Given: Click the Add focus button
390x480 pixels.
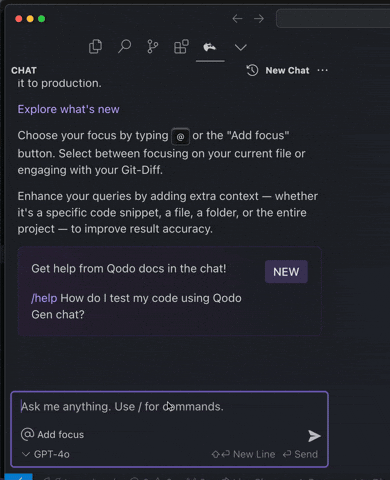Looking at the screenshot, I should click(x=53, y=434).
